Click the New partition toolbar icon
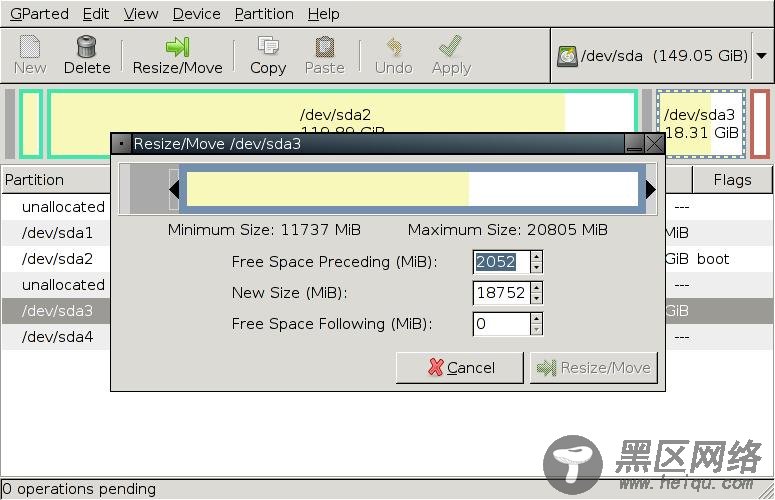 point(30,46)
